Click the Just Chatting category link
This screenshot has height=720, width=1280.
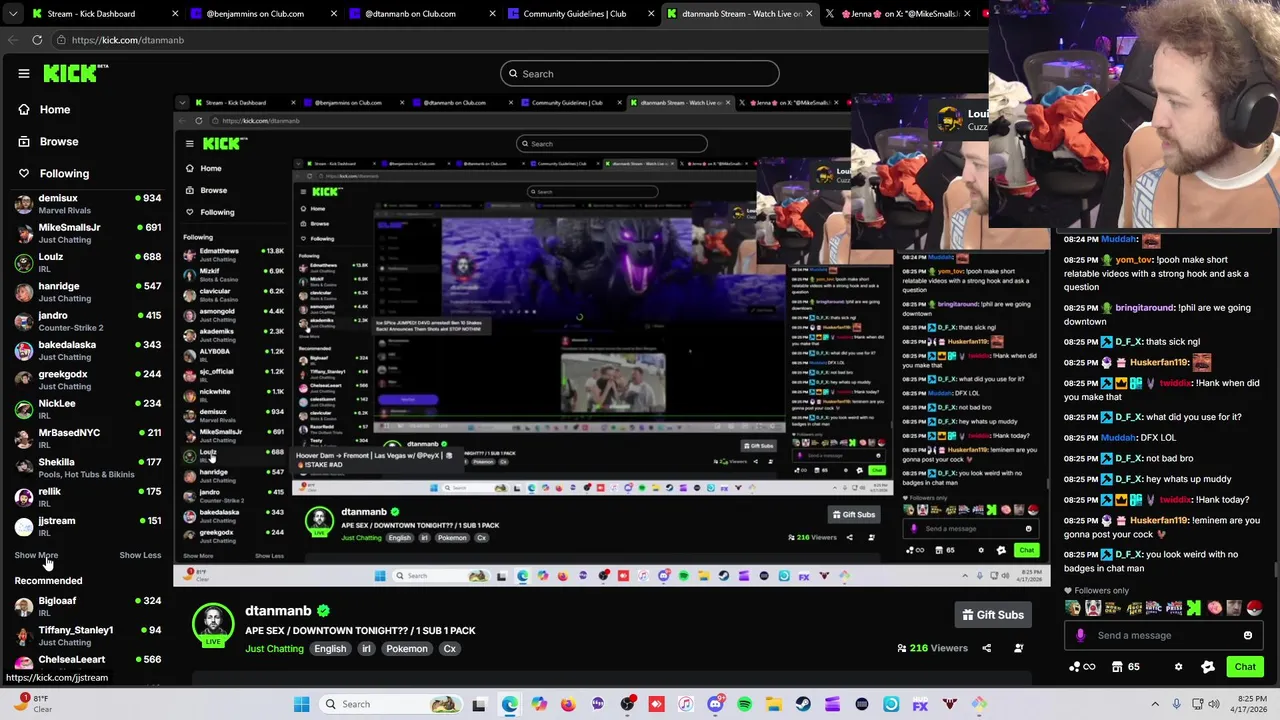pyautogui.click(x=274, y=649)
